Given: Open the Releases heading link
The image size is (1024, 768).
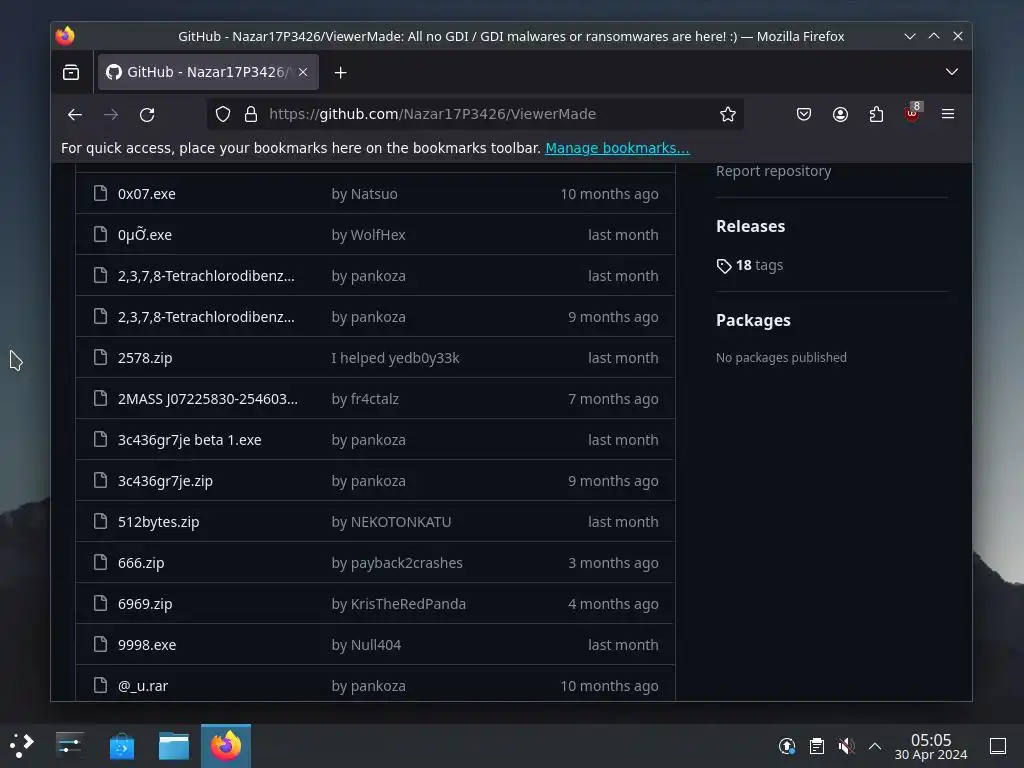Looking at the screenshot, I should click(x=750, y=226).
